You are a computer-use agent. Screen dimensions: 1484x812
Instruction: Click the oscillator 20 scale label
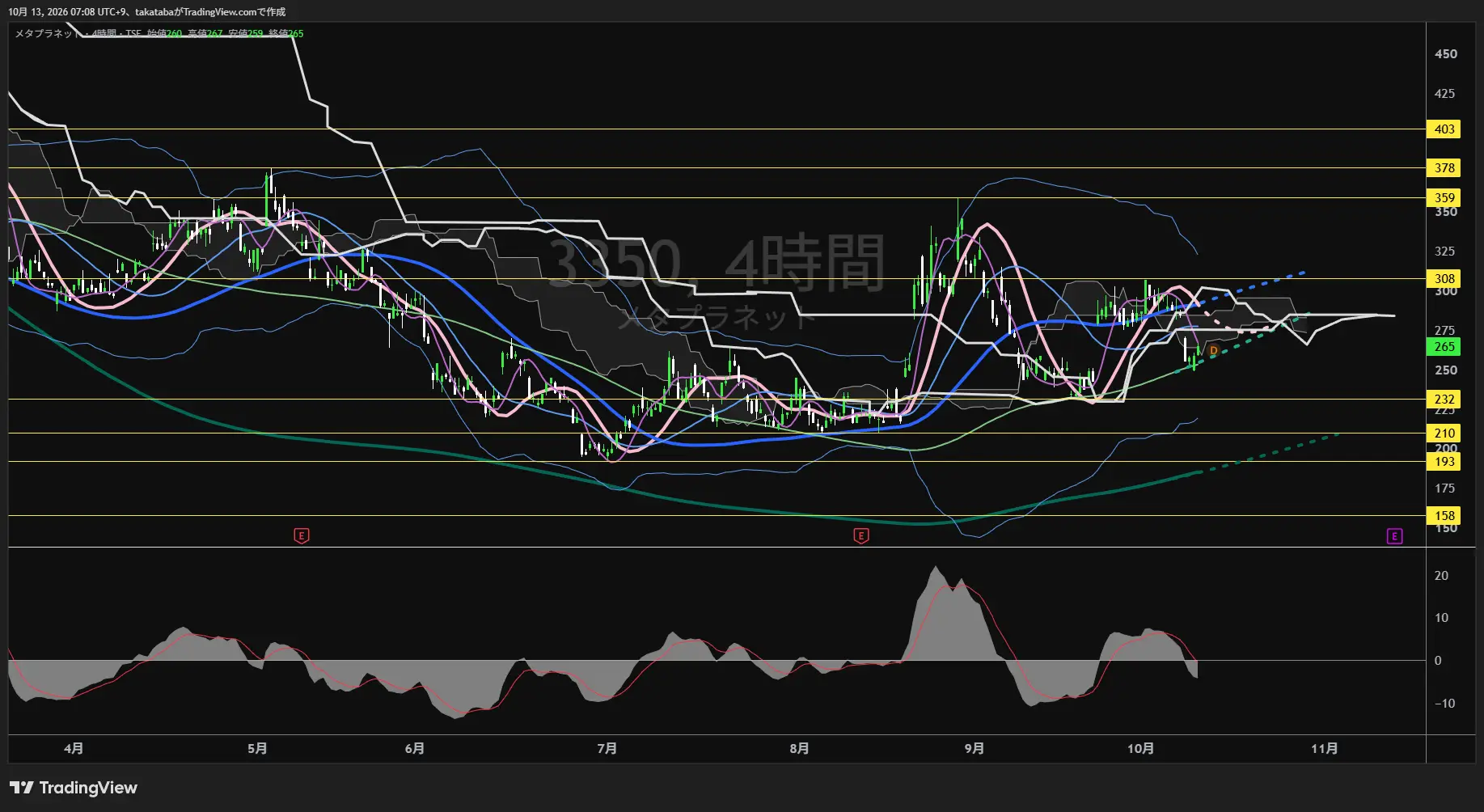[x=1441, y=576]
